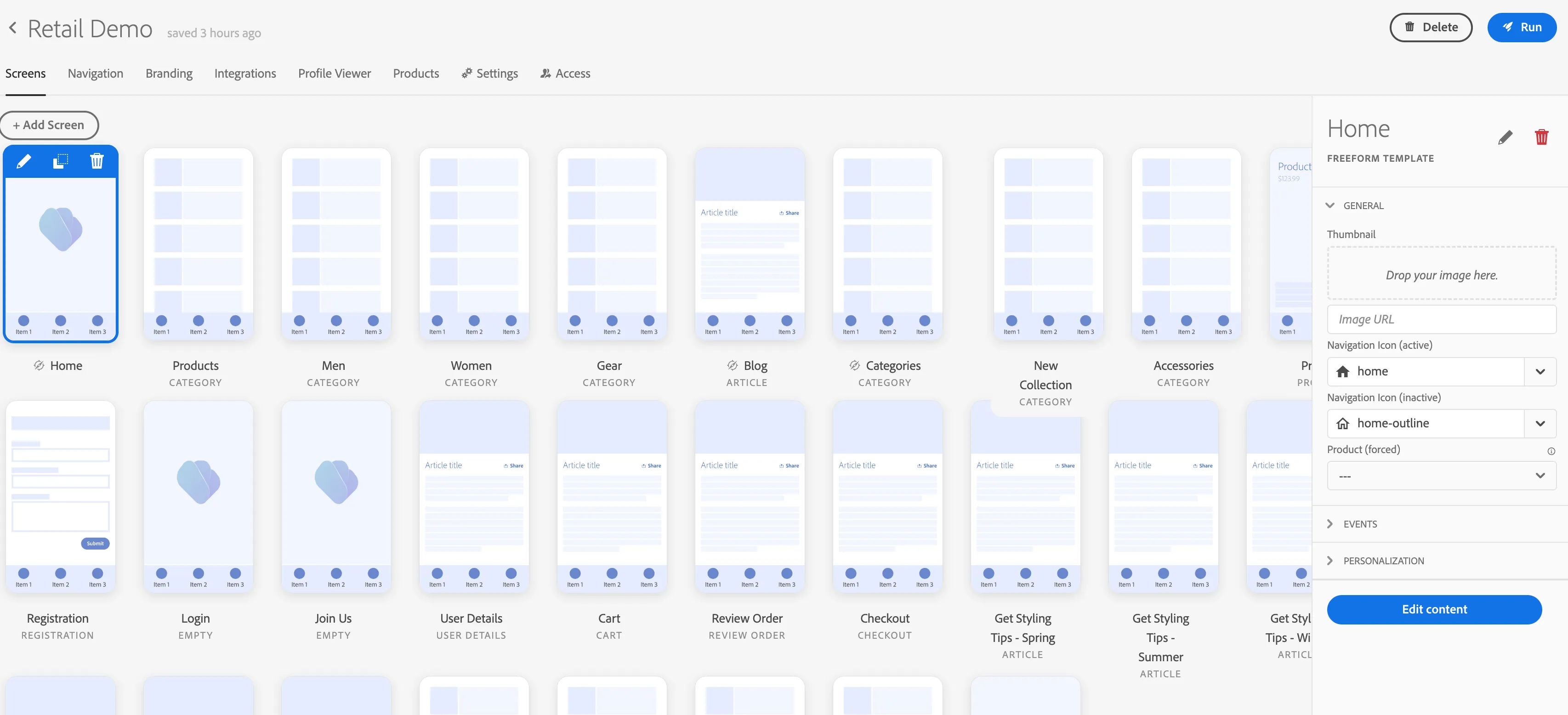
Task: Click the hidden-from-navigation icon next to Home label
Action: [x=39, y=366]
